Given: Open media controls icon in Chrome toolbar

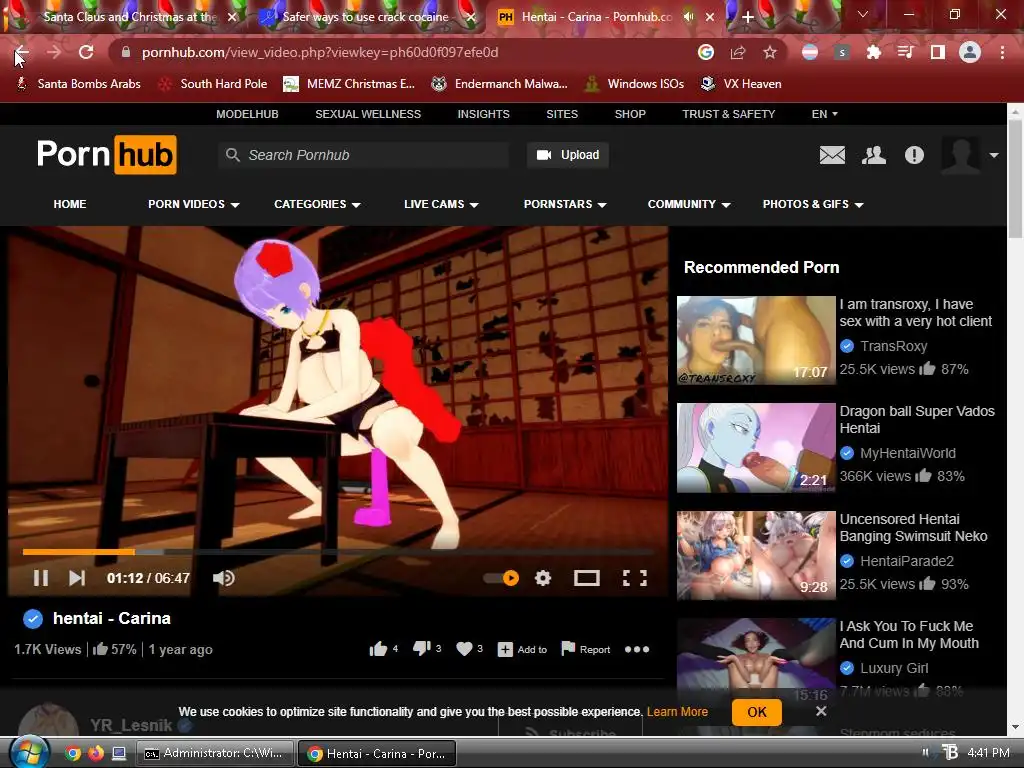Looking at the screenshot, I should [906, 52].
